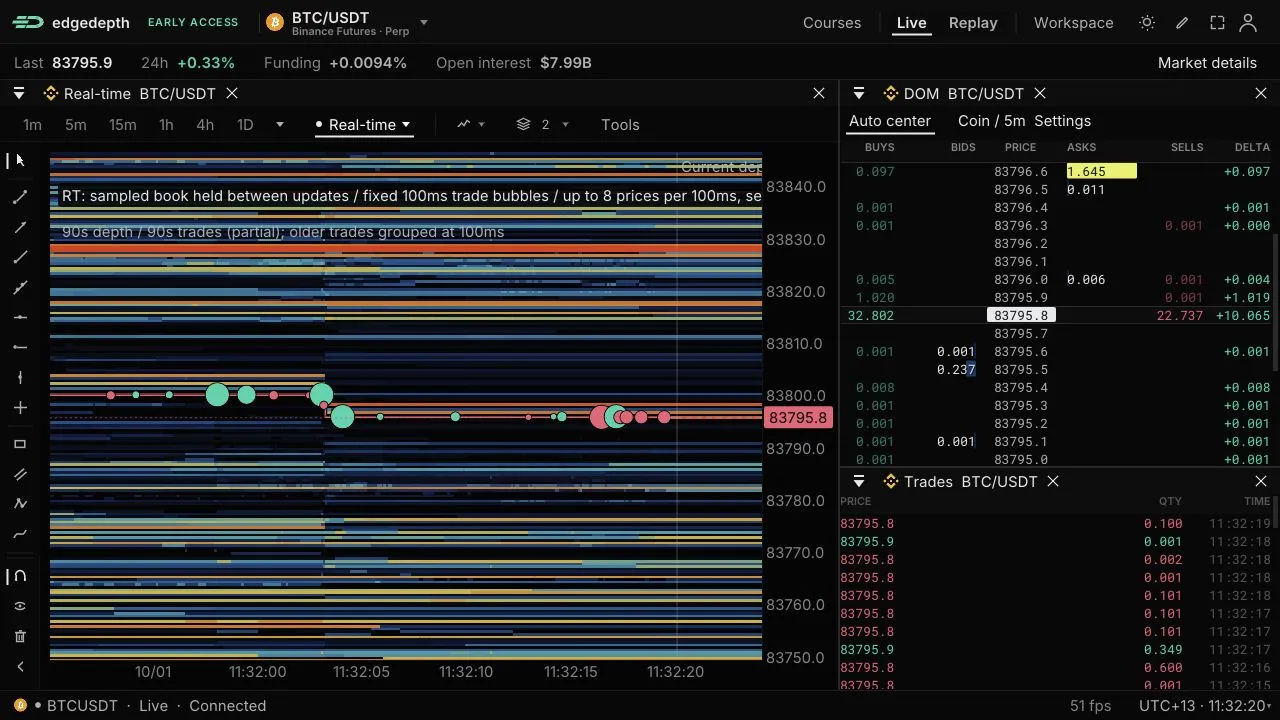Viewport: 1280px width, 720px height.
Task: Open chart type line dropdown
Action: [x=471, y=125]
